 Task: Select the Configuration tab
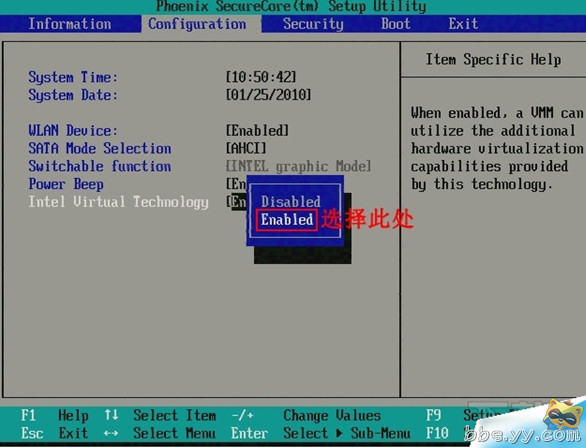pyautogui.click(x=197, y=24)
